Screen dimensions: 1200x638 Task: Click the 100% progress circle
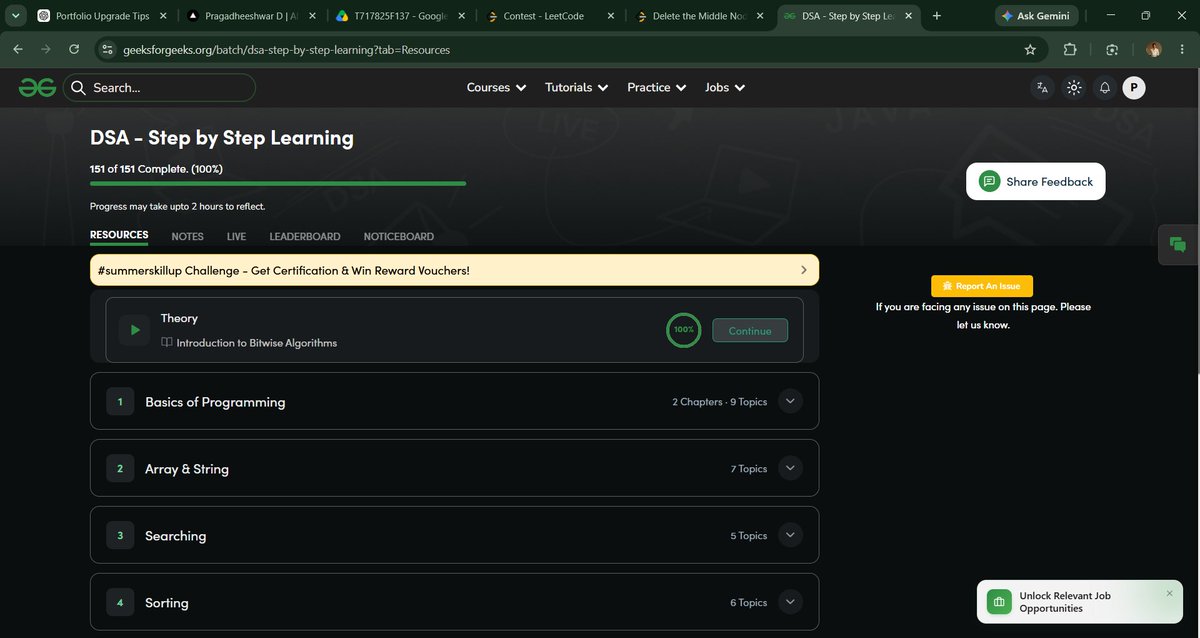[x=684, y=329]
